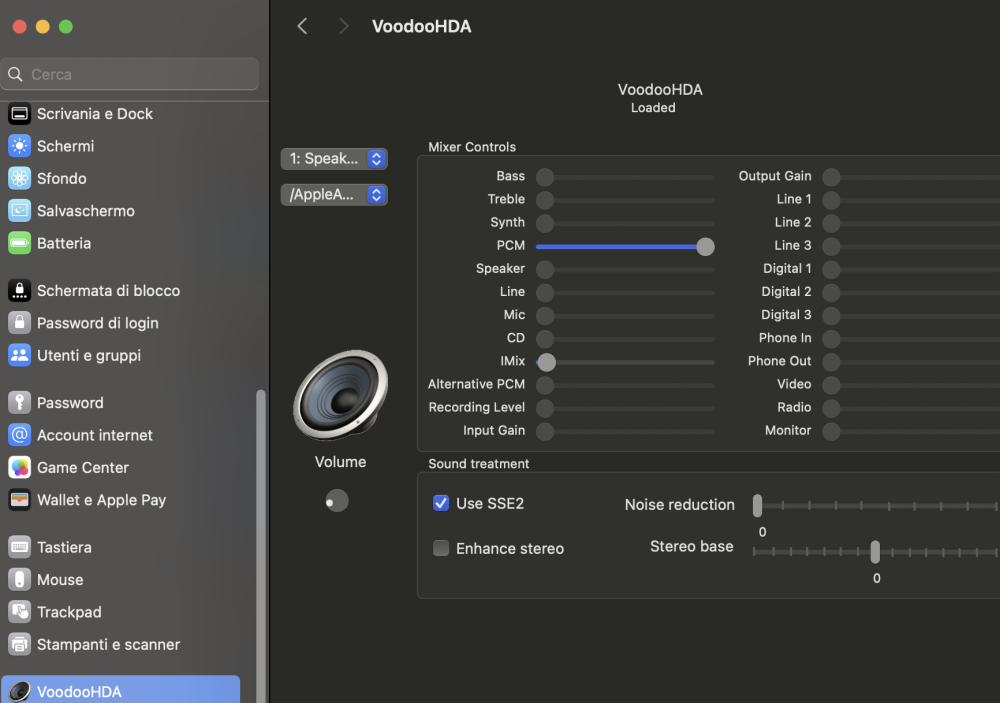Select Schermata di blocco lock icon

(x=19, y=290)
